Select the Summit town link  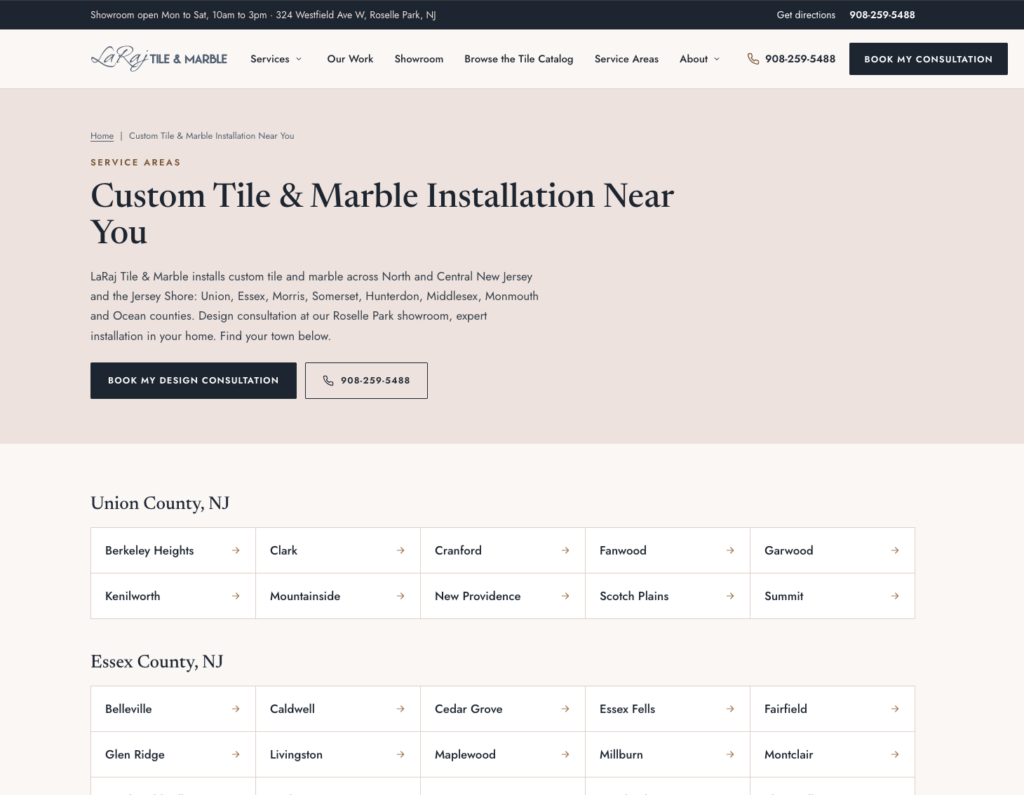[833, 596]
